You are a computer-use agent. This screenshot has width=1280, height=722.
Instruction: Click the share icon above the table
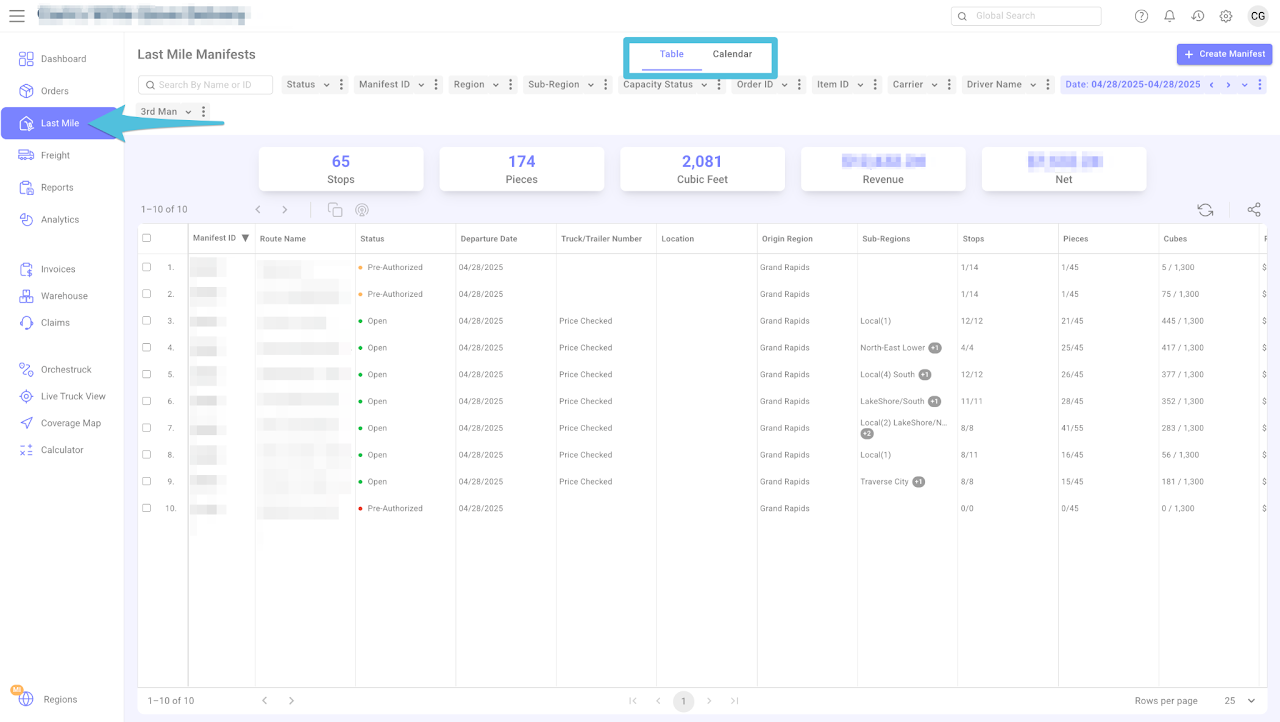point(1254,210)
